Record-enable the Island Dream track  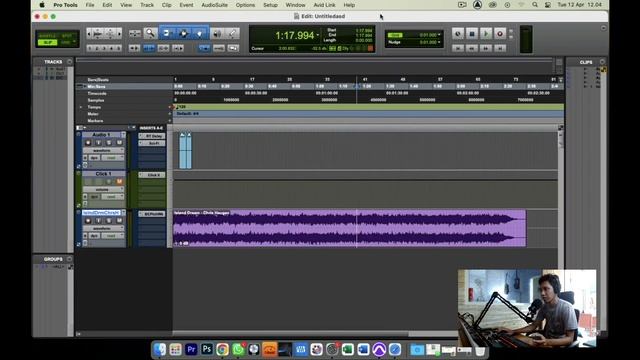point(88,221)
